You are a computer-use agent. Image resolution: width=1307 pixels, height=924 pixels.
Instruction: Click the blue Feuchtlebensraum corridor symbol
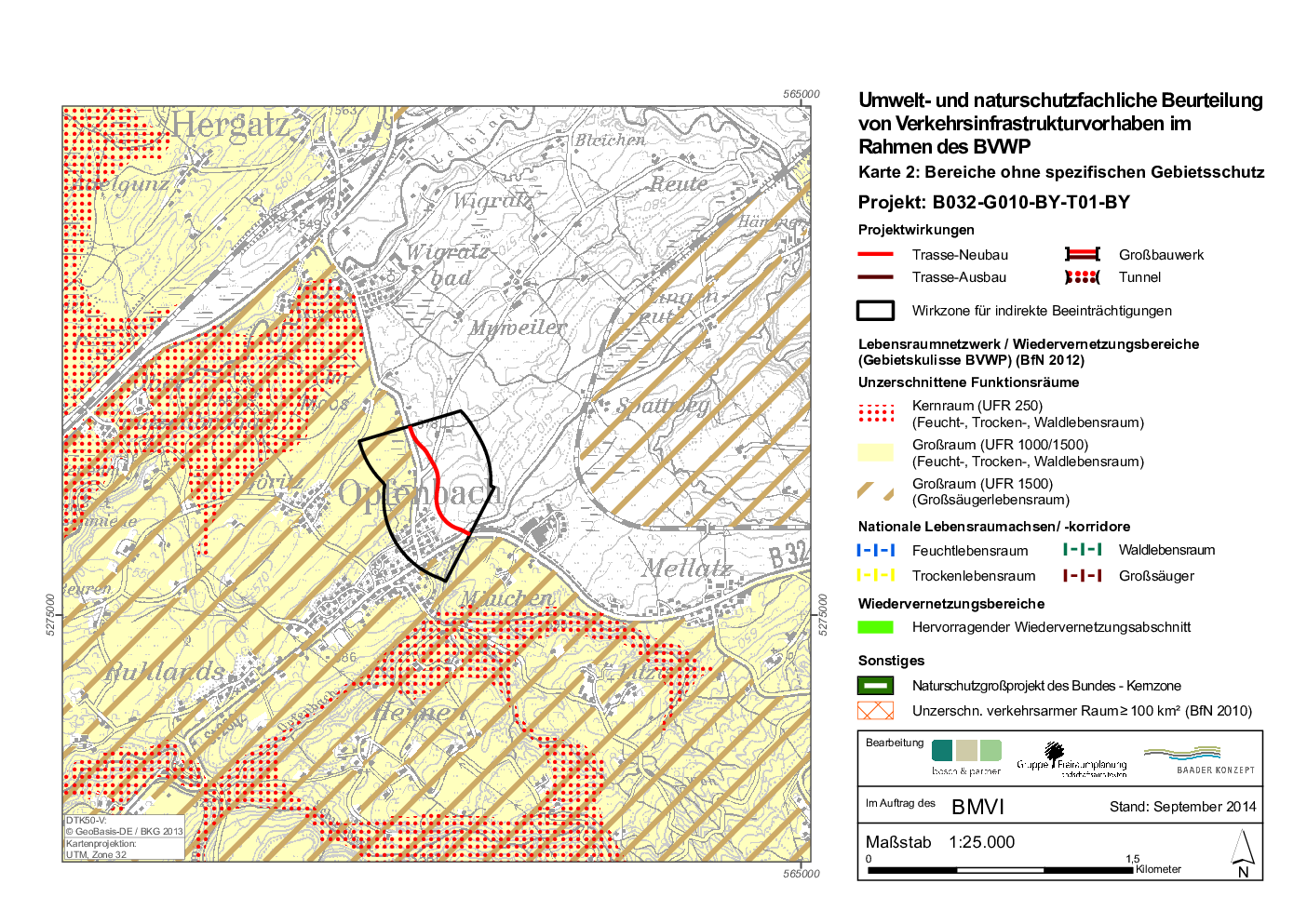click(874, 551)
